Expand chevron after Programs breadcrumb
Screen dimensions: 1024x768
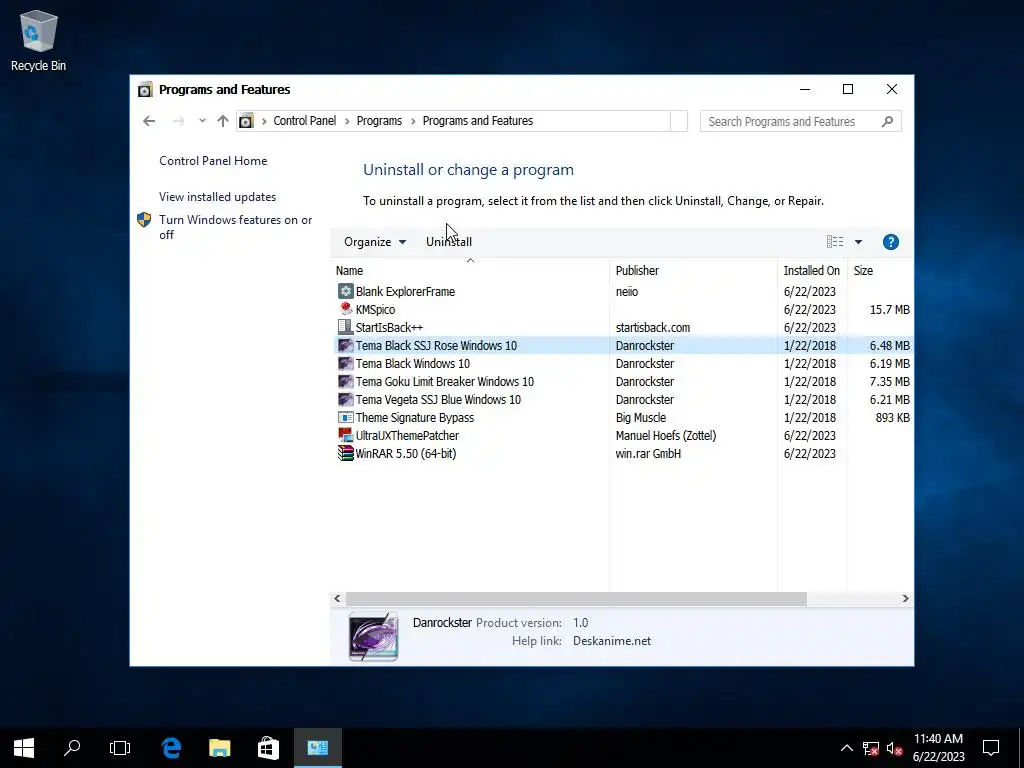413,121
